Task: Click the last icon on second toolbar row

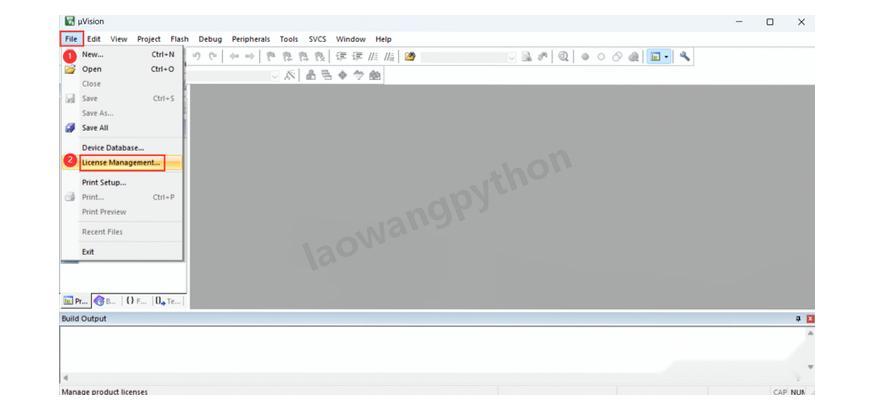Action: 374,75
